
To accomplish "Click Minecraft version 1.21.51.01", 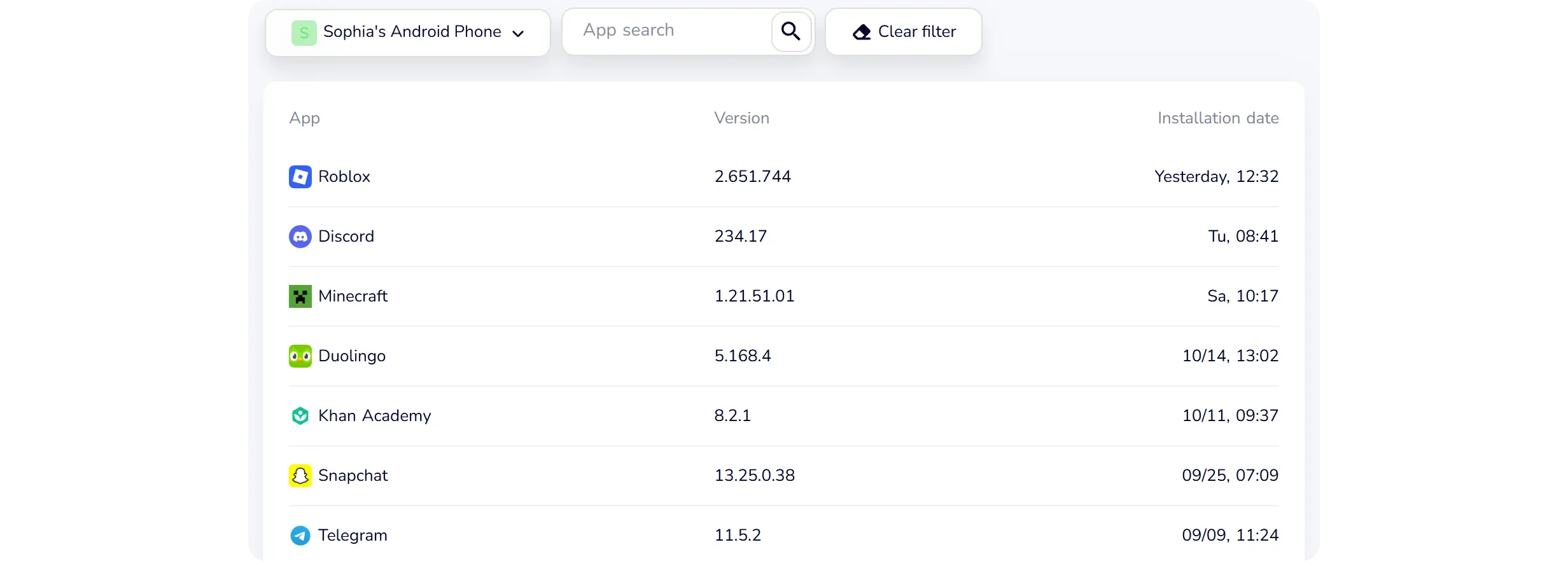I will click(755, 296).
